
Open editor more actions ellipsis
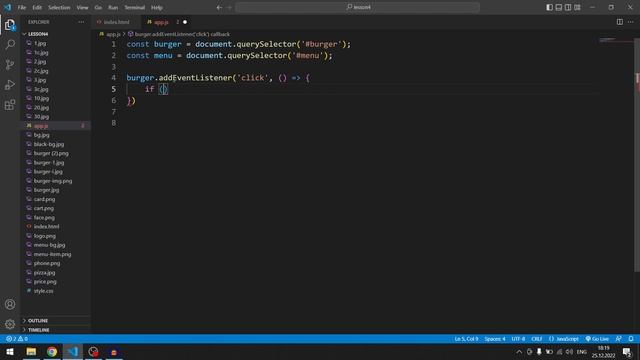[631, 22]
